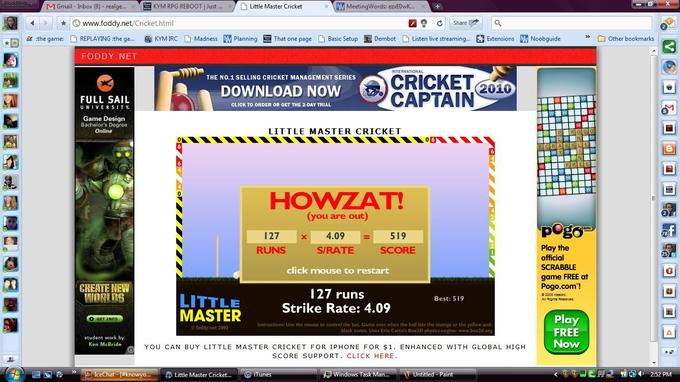Select the Little Master Cricket tab

[284, 7]
